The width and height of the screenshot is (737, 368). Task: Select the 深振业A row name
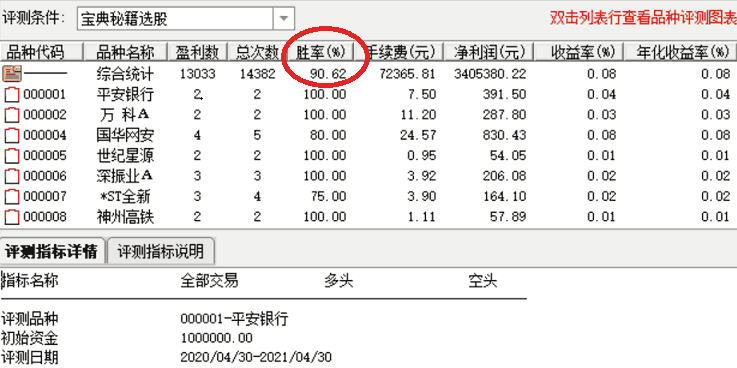click(125, 176)
